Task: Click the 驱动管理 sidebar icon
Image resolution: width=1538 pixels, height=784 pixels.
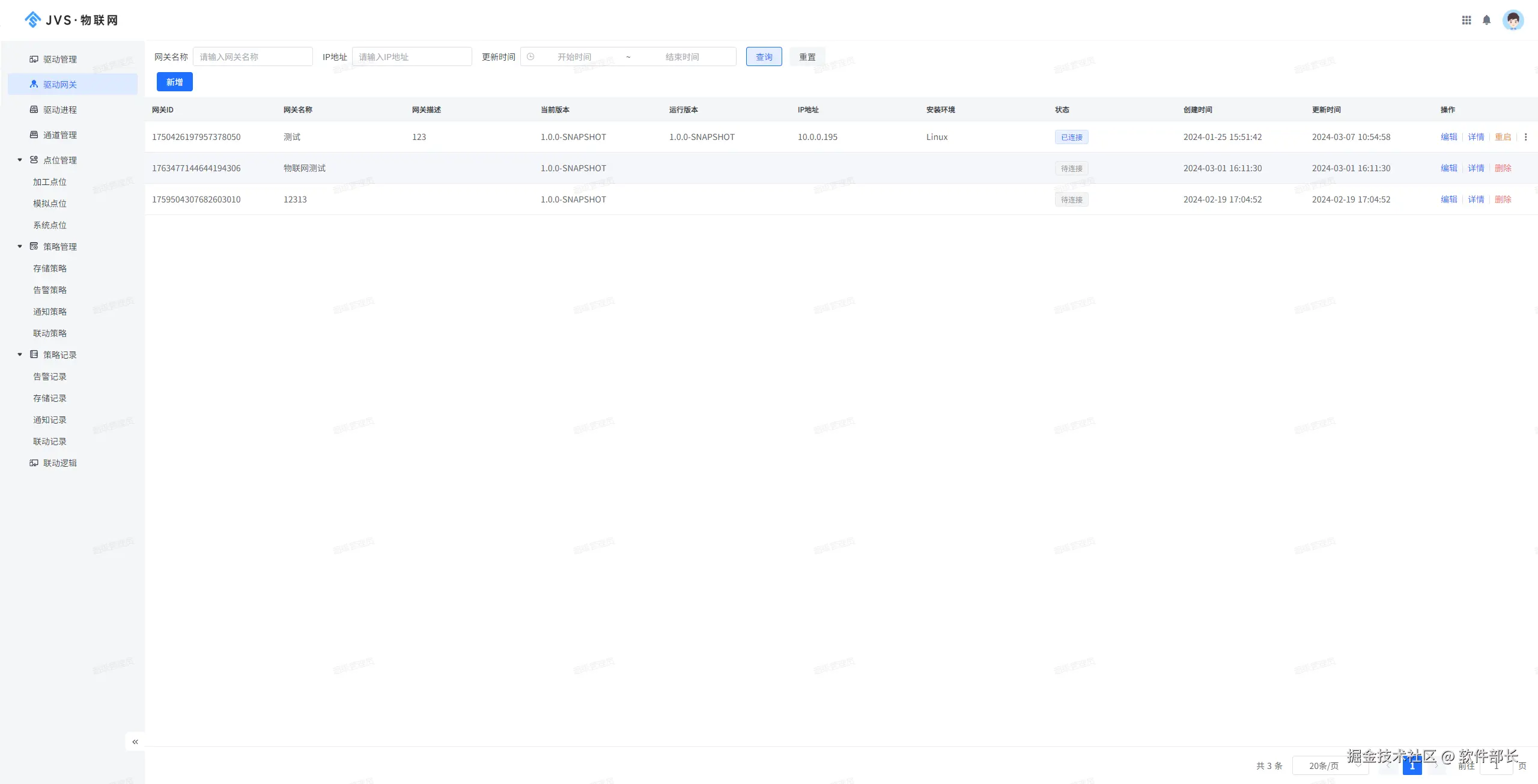Action: tap(34, 59)
